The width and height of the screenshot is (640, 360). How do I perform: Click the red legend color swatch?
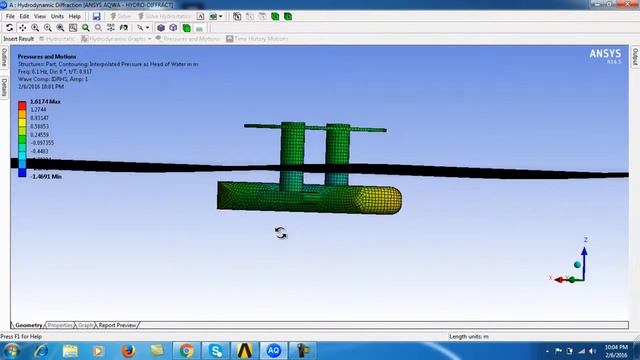tap(22, 105)
